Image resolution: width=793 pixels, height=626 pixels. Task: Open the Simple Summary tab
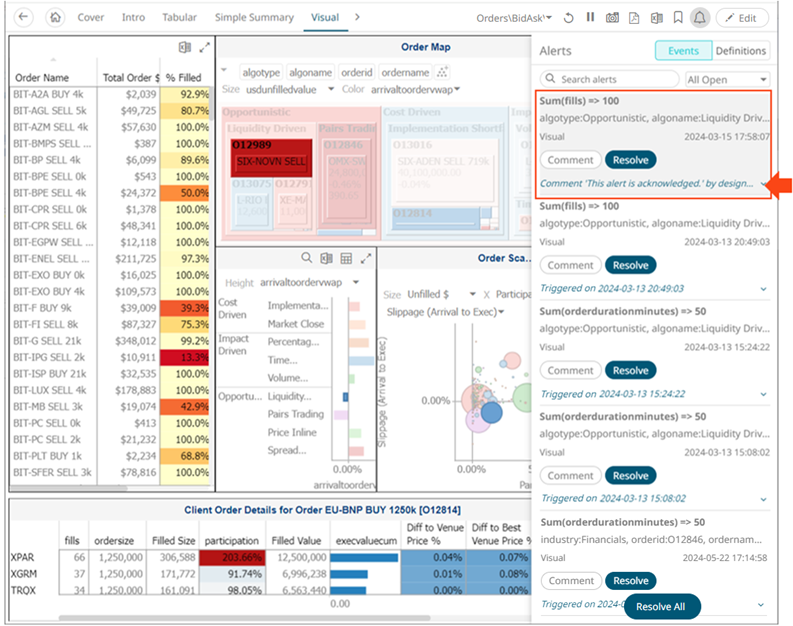click(253, 18)
